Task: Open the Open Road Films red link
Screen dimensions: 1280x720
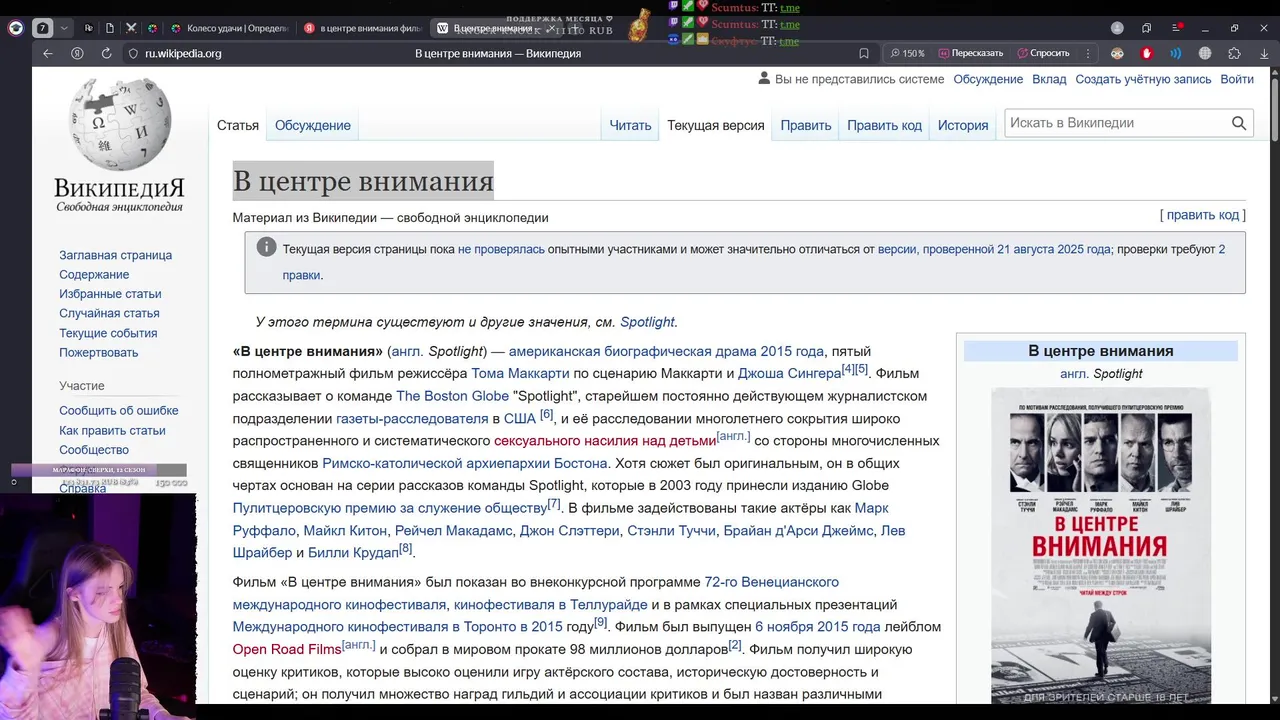Action: [287, 649]
